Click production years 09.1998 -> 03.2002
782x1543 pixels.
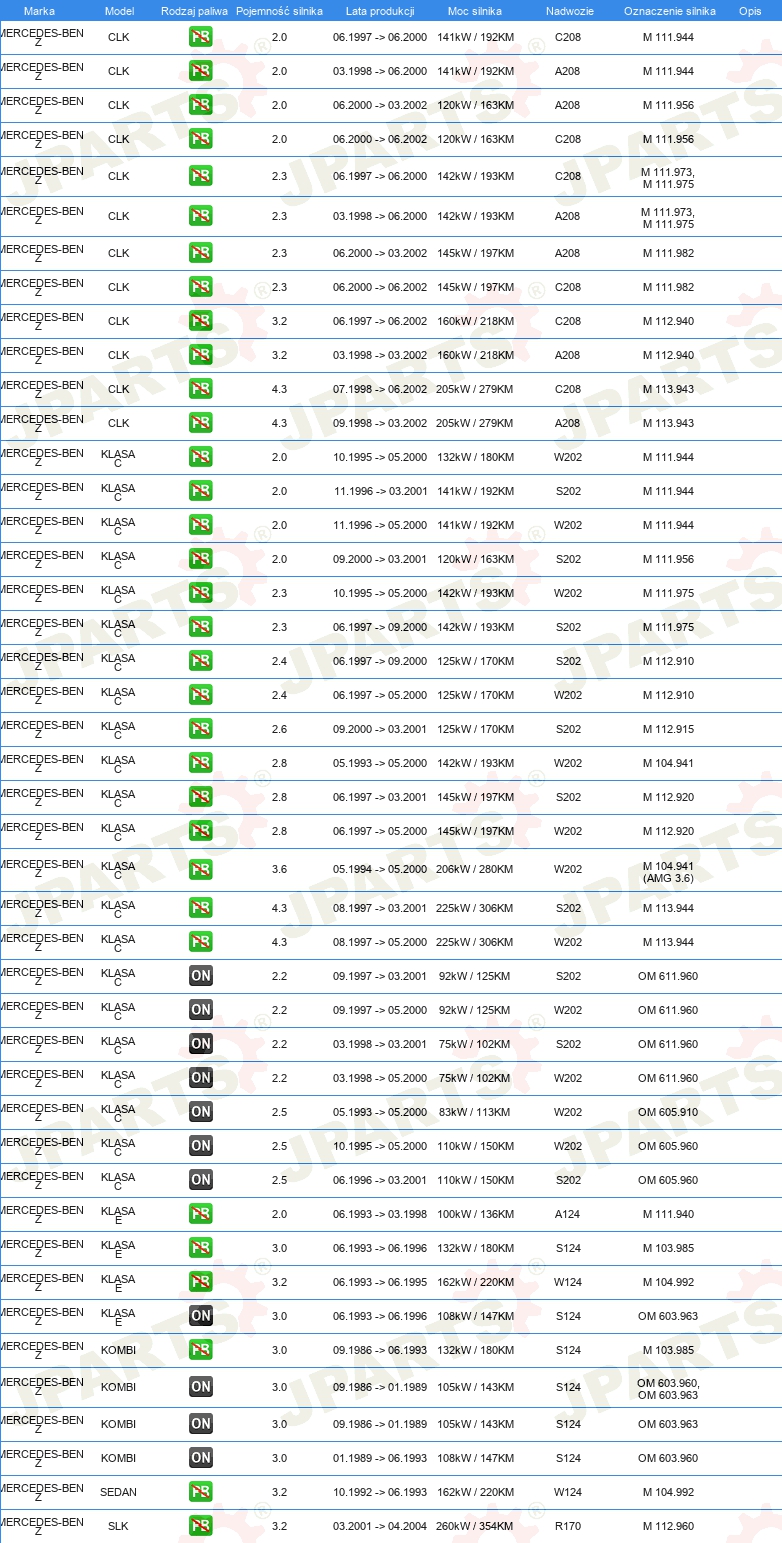[380, 423]
